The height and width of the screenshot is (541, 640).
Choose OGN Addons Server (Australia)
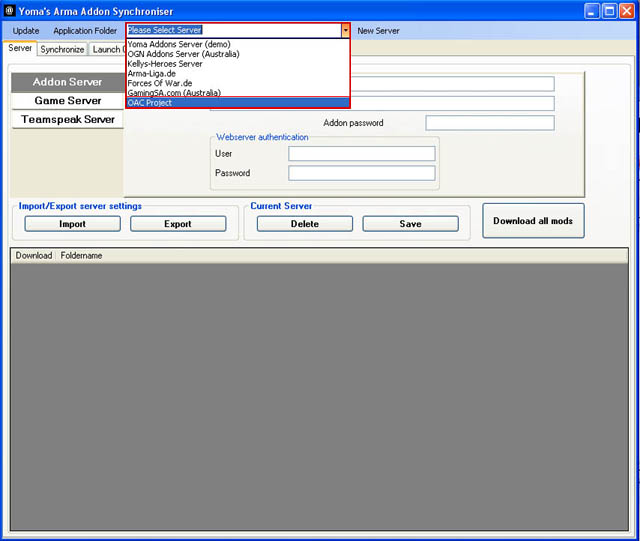[x=183, y=54]
